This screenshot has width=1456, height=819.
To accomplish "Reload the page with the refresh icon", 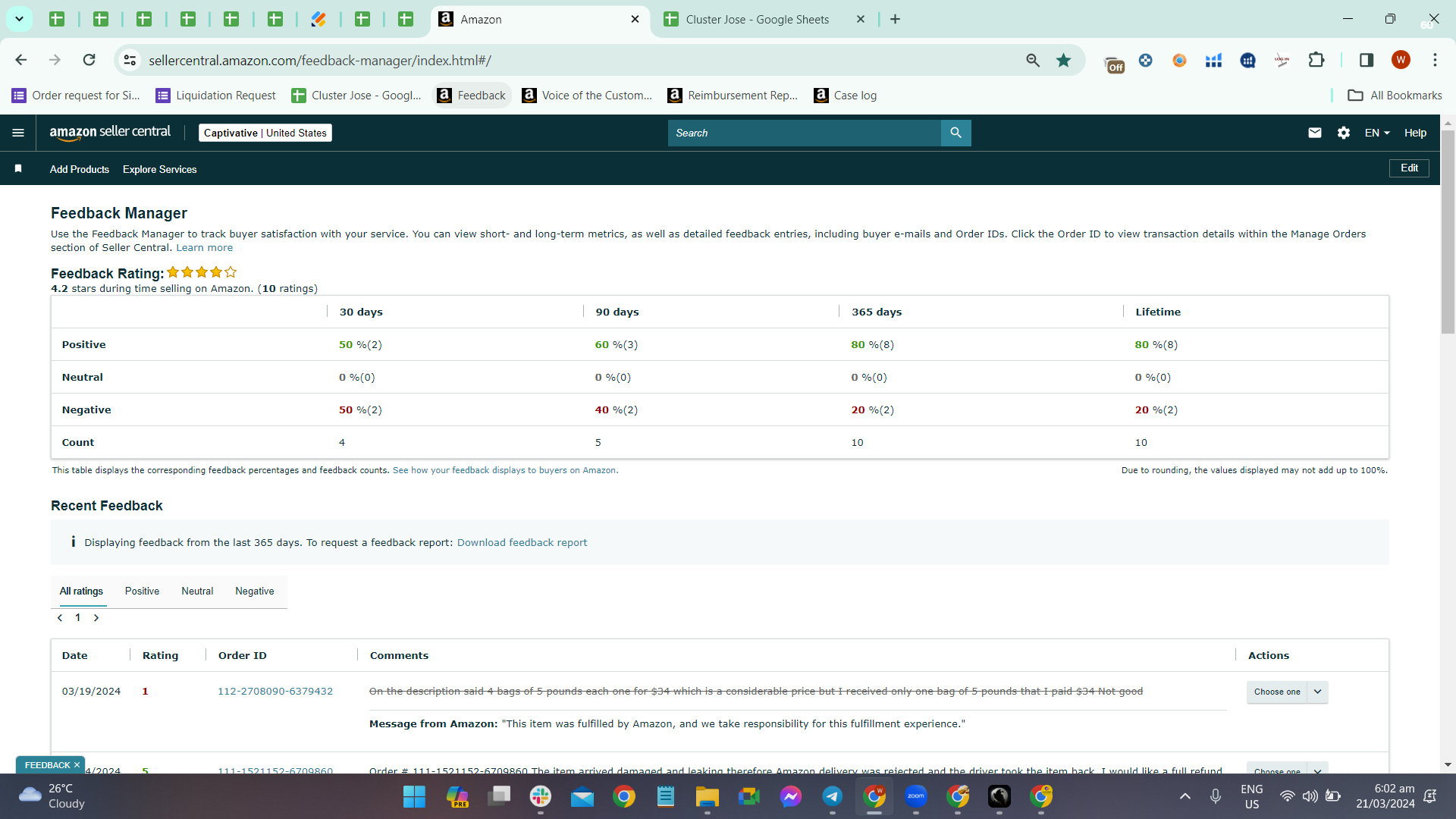I will [x=89, y=60].
